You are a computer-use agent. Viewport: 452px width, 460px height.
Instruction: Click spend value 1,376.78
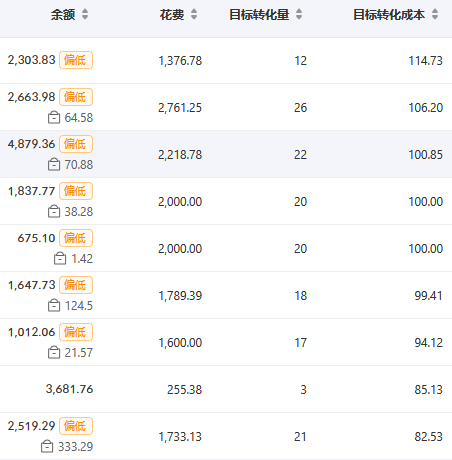click(x=180, y=61)
